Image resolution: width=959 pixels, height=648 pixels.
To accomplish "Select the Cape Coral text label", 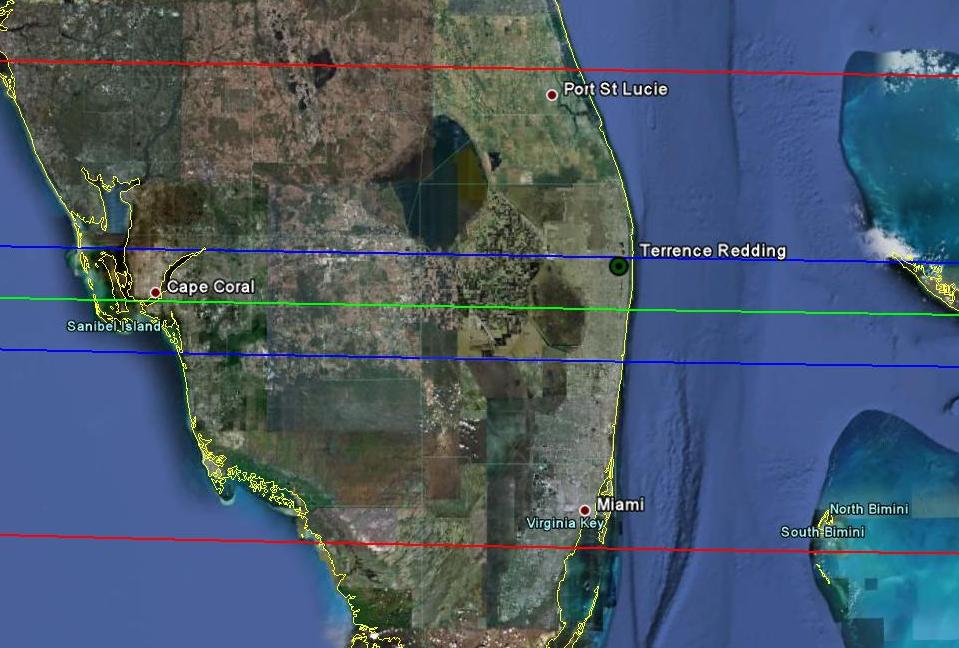I will coord(210,287).
